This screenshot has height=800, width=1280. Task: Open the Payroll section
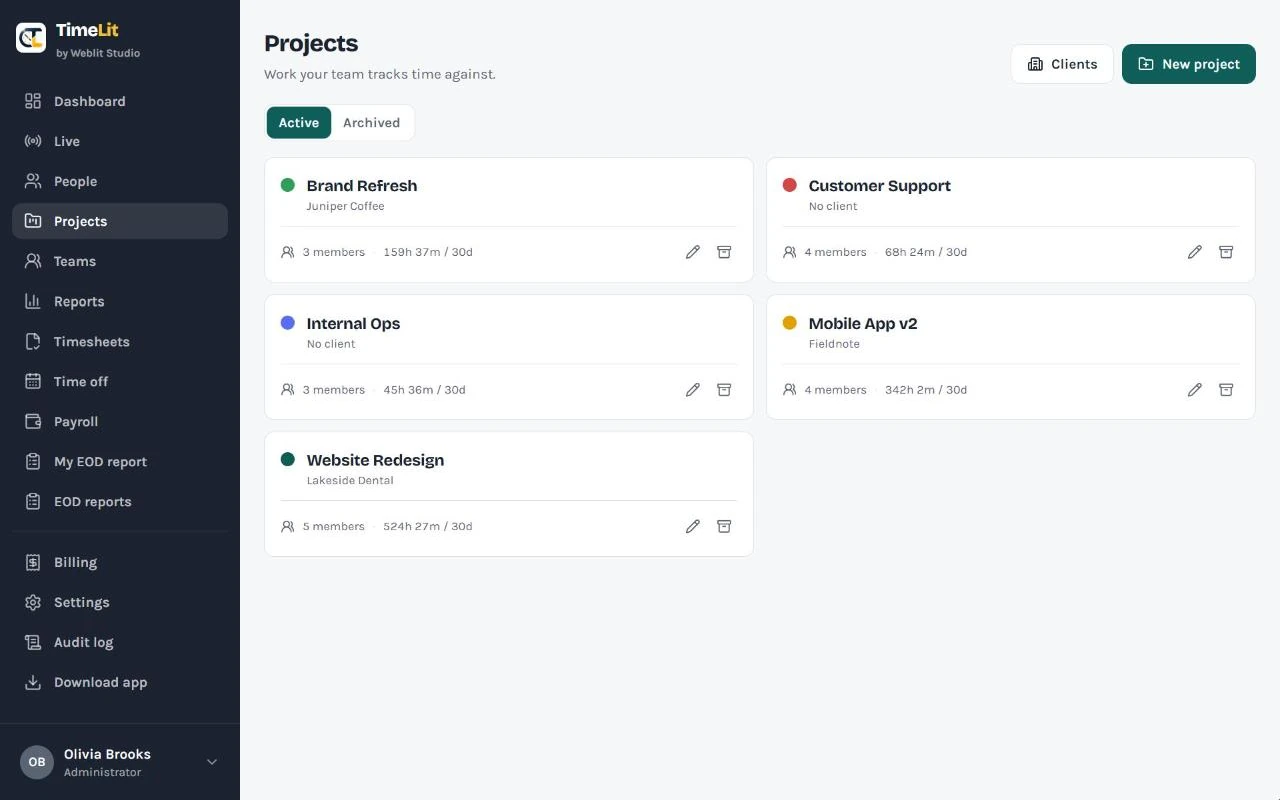click(x=120, y=421)
